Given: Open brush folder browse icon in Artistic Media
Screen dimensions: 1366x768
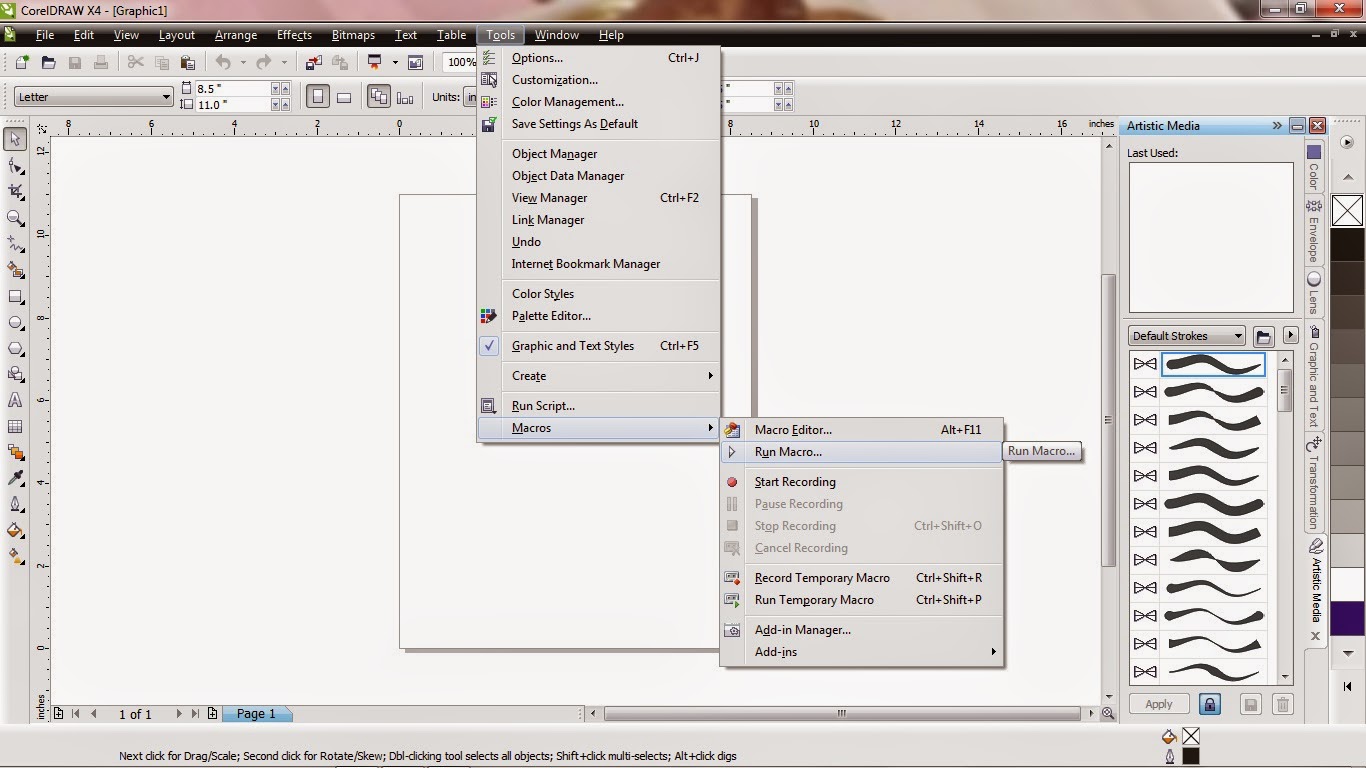Looking at the screenshot, I should click(x=1263, y=336).
